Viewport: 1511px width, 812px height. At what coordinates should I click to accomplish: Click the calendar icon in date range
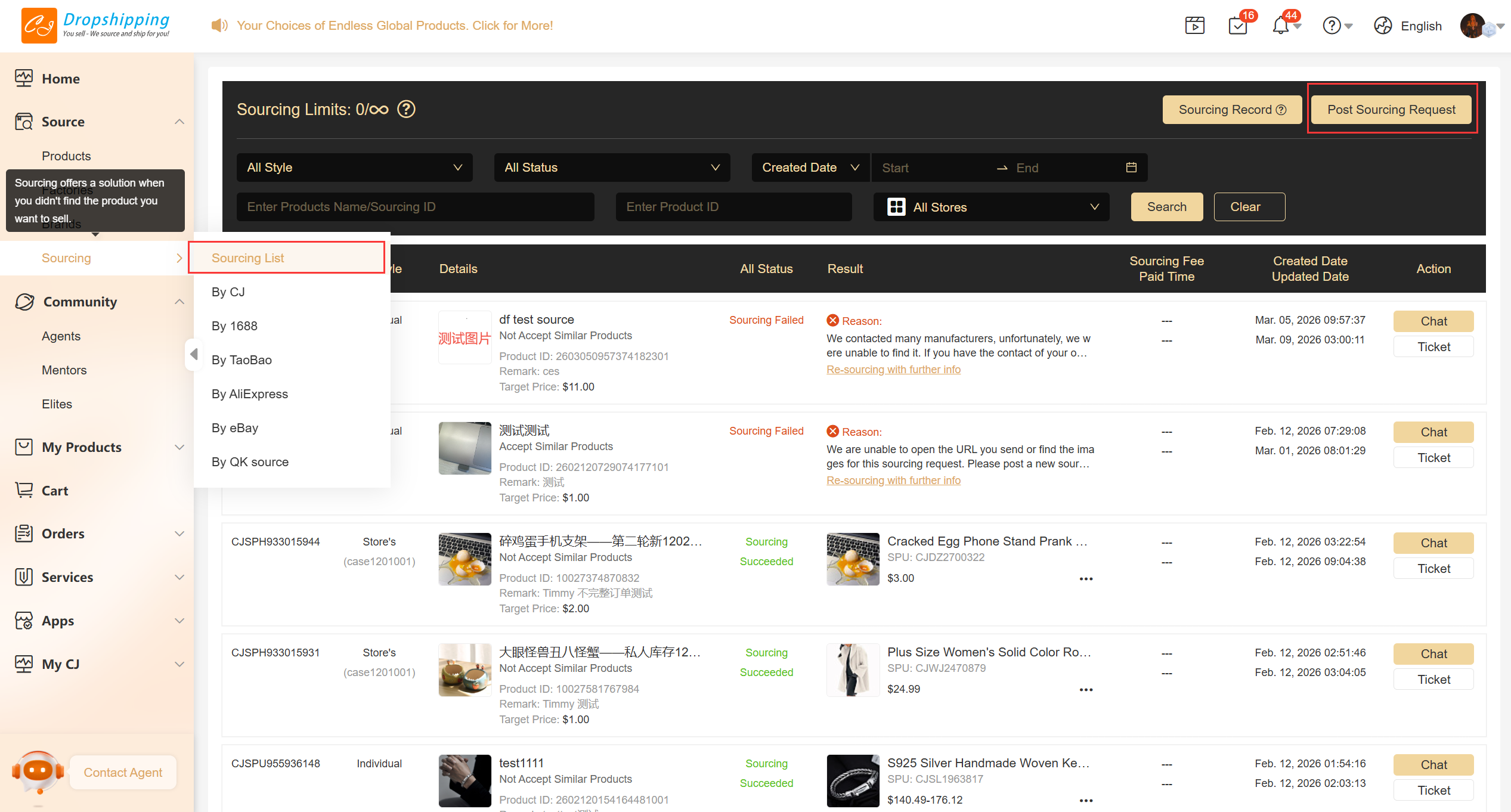coord(1131,168)
